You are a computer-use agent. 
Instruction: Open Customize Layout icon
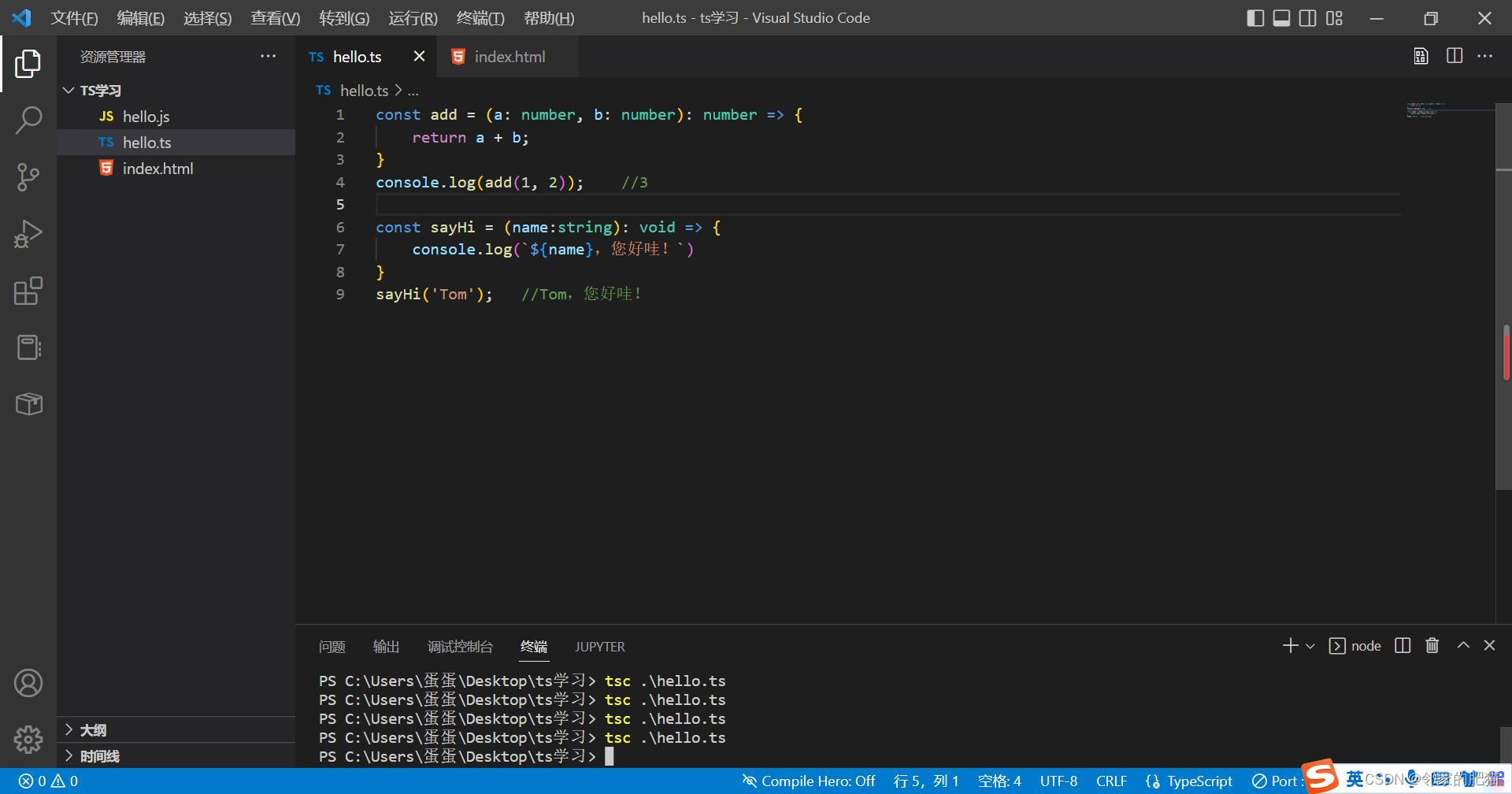[x=1334, y=18]
